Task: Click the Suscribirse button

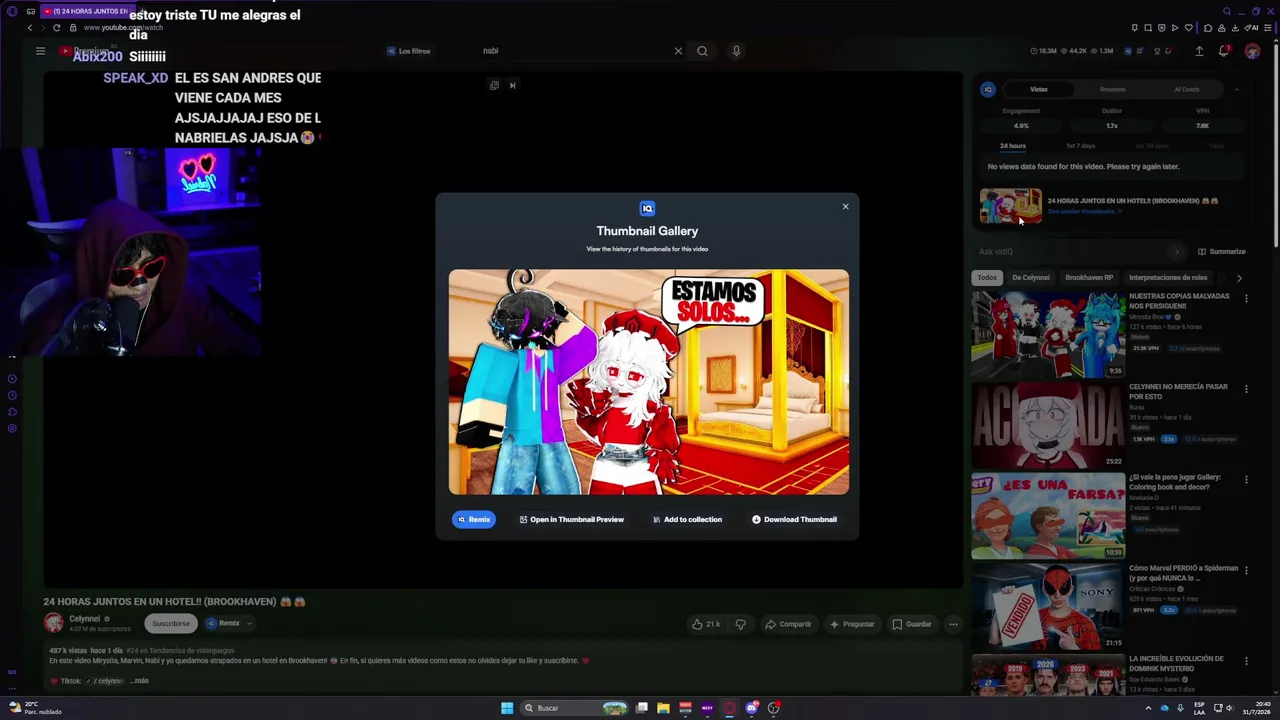Action: 170,623
